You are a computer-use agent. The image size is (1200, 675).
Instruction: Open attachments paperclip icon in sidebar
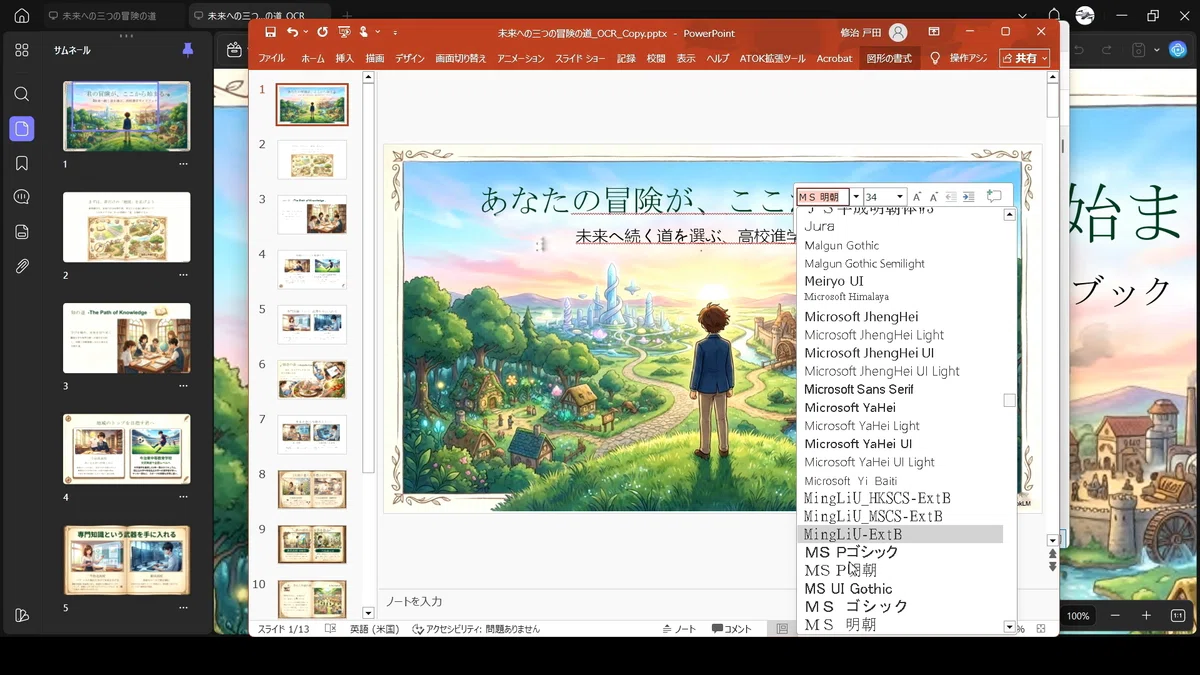point(22,266)
